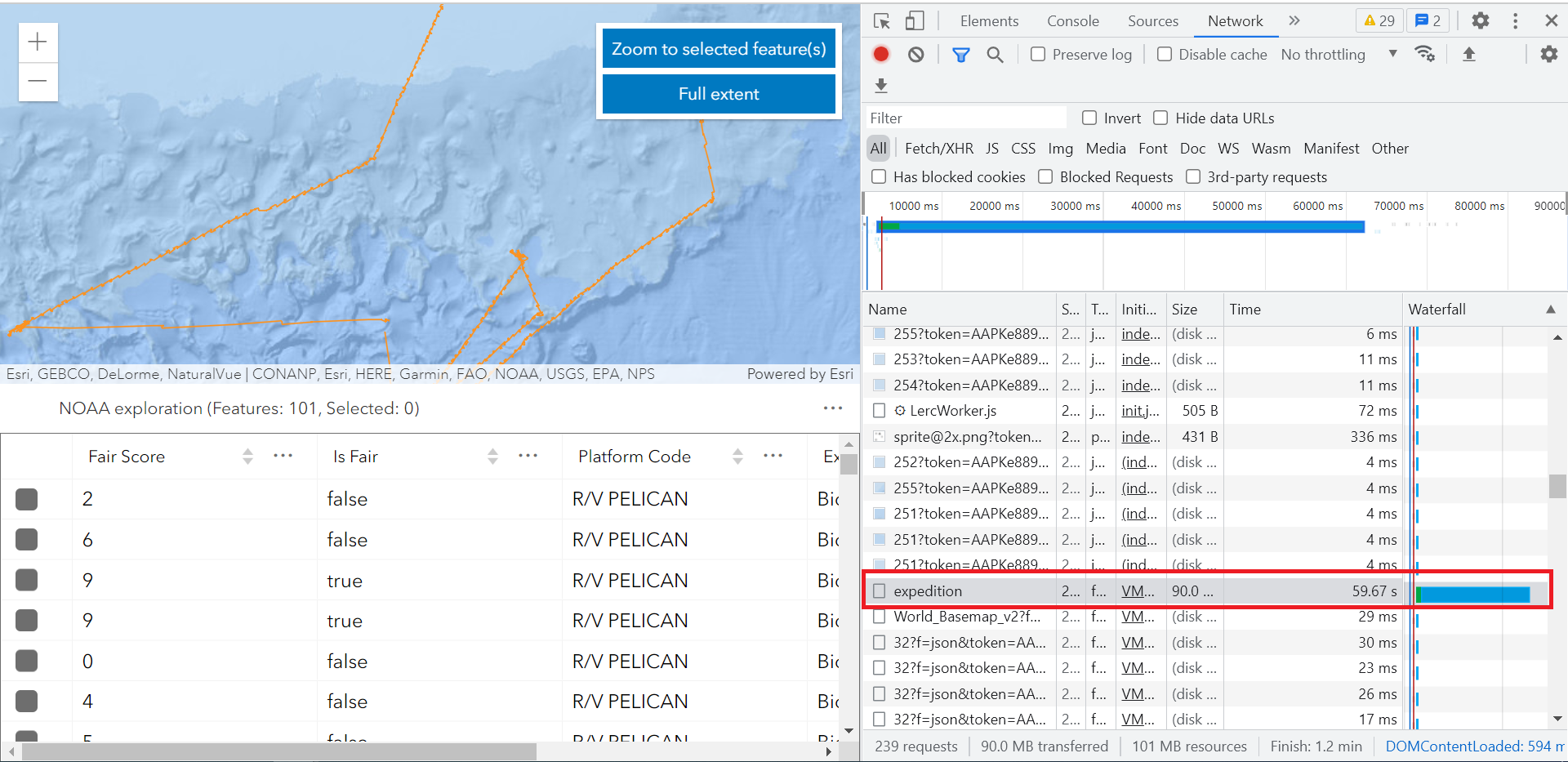Click the import HAR file upload icon
1568x762 pixels.
(x=1468, y=55)
